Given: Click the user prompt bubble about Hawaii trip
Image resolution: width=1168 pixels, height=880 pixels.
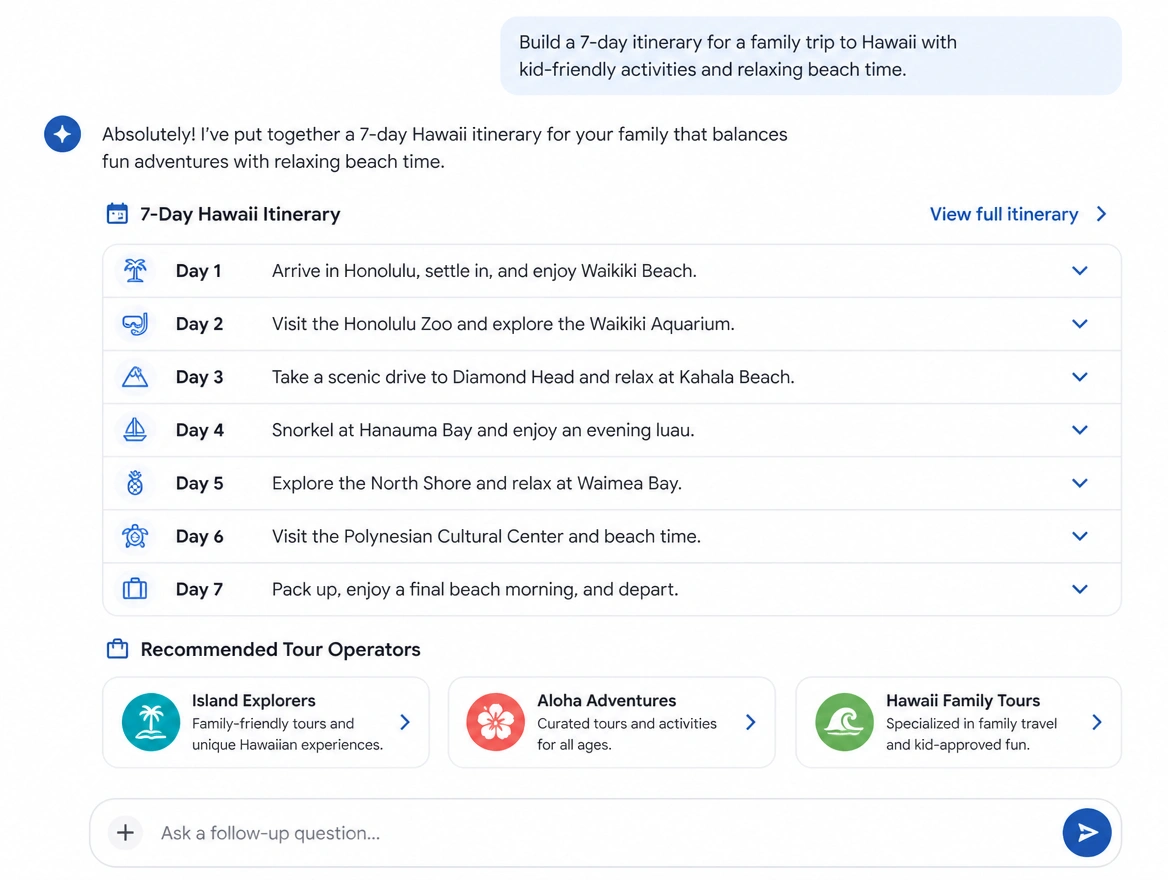Looking at the screenshot, I should pos(810,56).
